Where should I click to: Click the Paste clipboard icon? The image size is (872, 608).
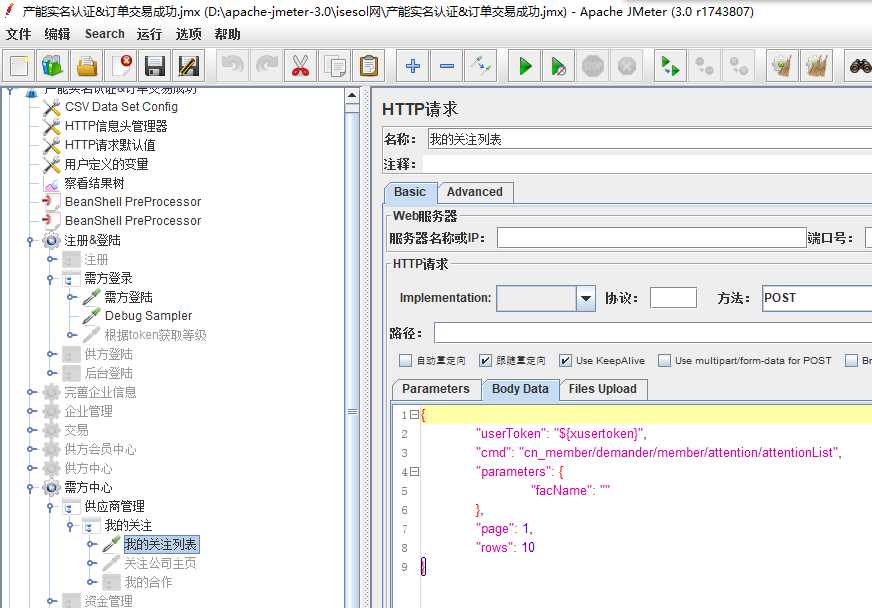pos(369,66)
